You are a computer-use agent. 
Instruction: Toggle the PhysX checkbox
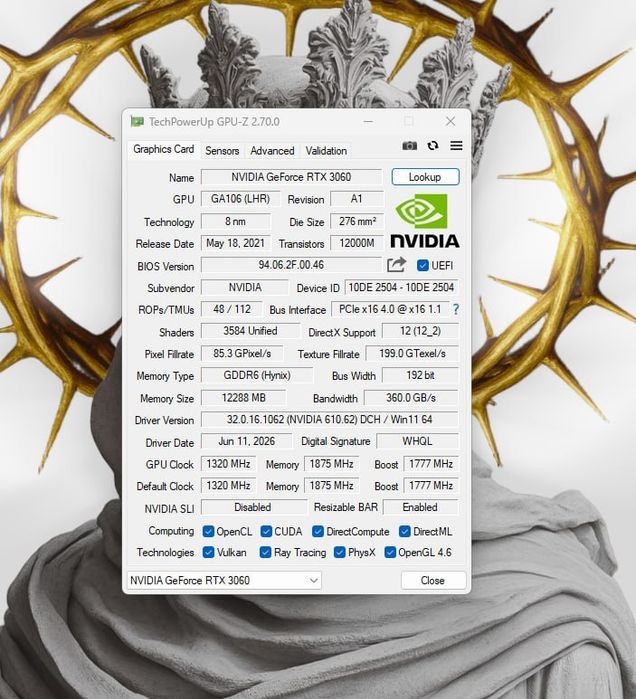(339, 552)
